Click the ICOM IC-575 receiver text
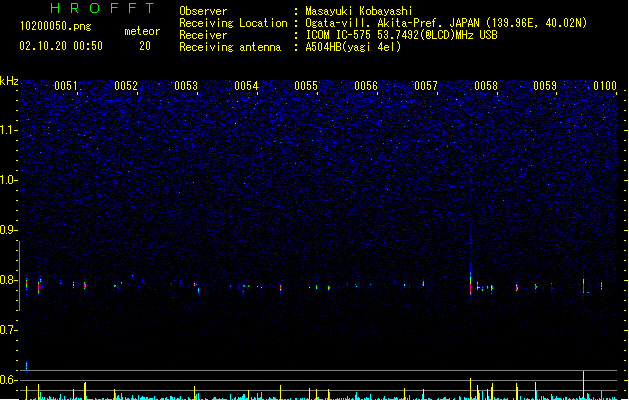This screenshot has height=400, width=629. pos(402,35)
